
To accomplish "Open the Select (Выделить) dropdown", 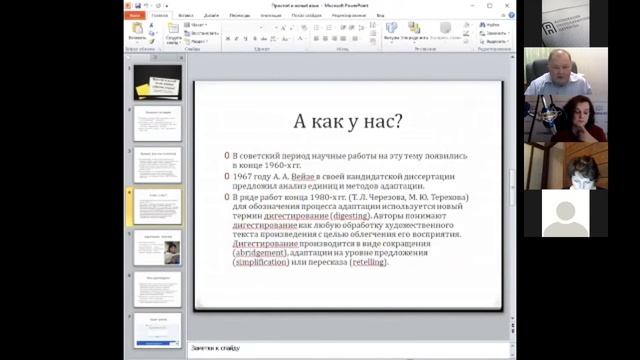I will click(494, 42).
